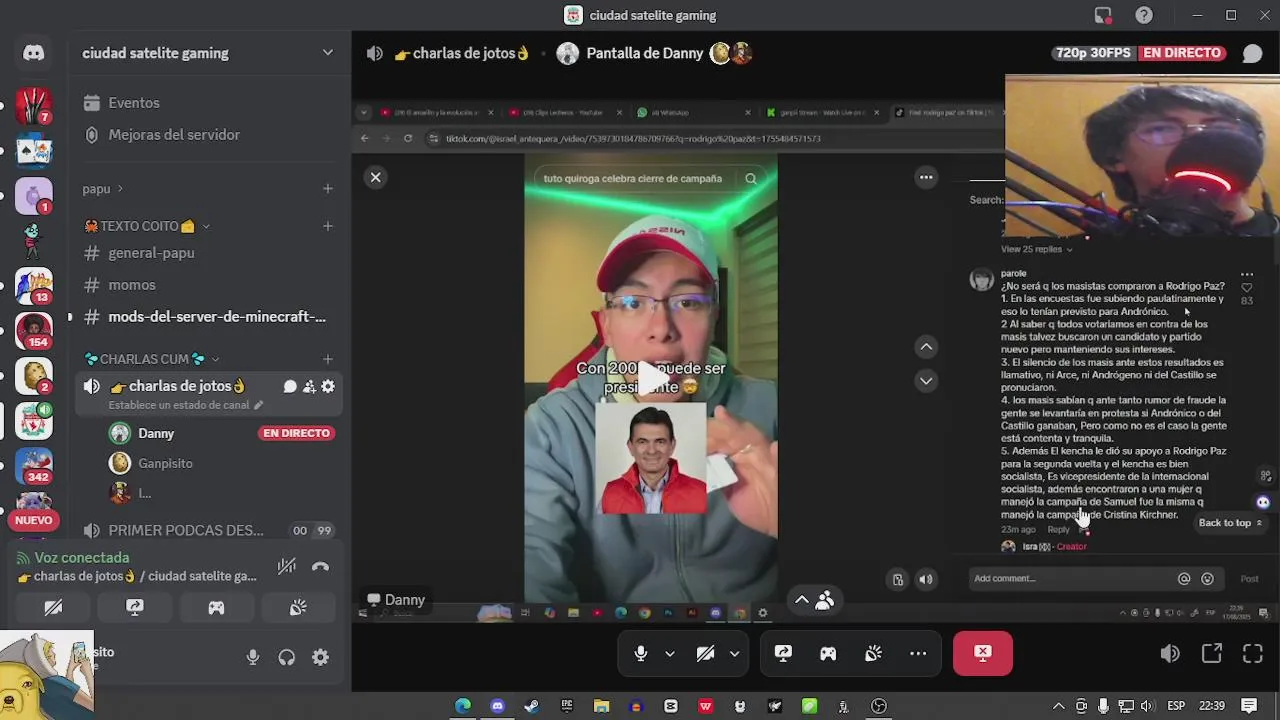Image resolution: width=1280 pixels, height=720 pixels.
Task: Click Back to top in comments
Action: pos(1230,522)
